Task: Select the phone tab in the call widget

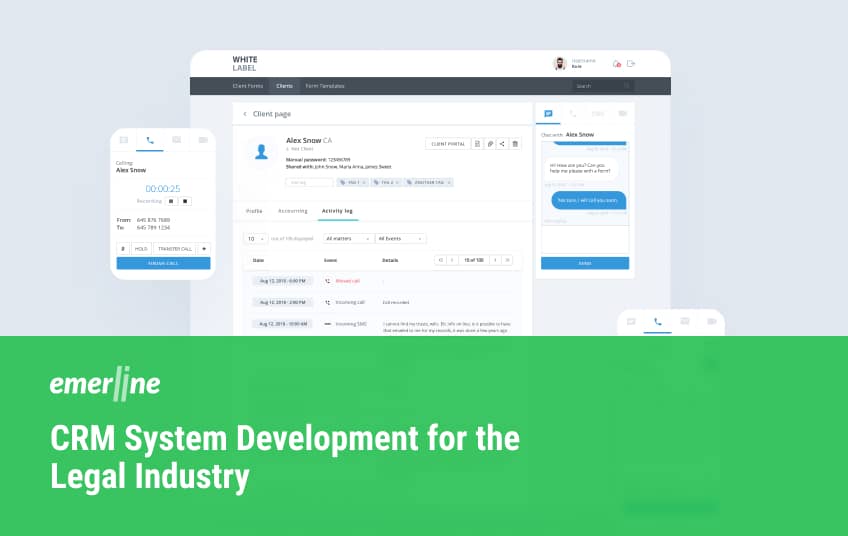Action: click(150, 140)
